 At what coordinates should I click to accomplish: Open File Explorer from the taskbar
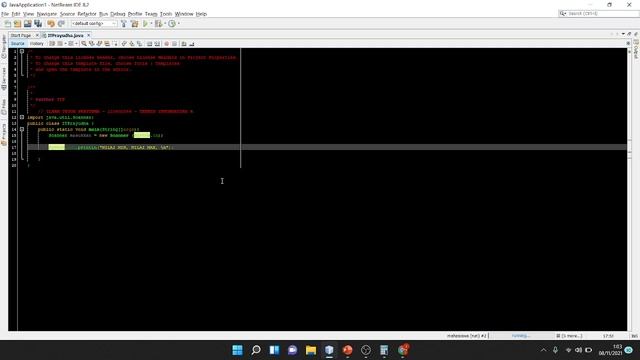point(311,350)
